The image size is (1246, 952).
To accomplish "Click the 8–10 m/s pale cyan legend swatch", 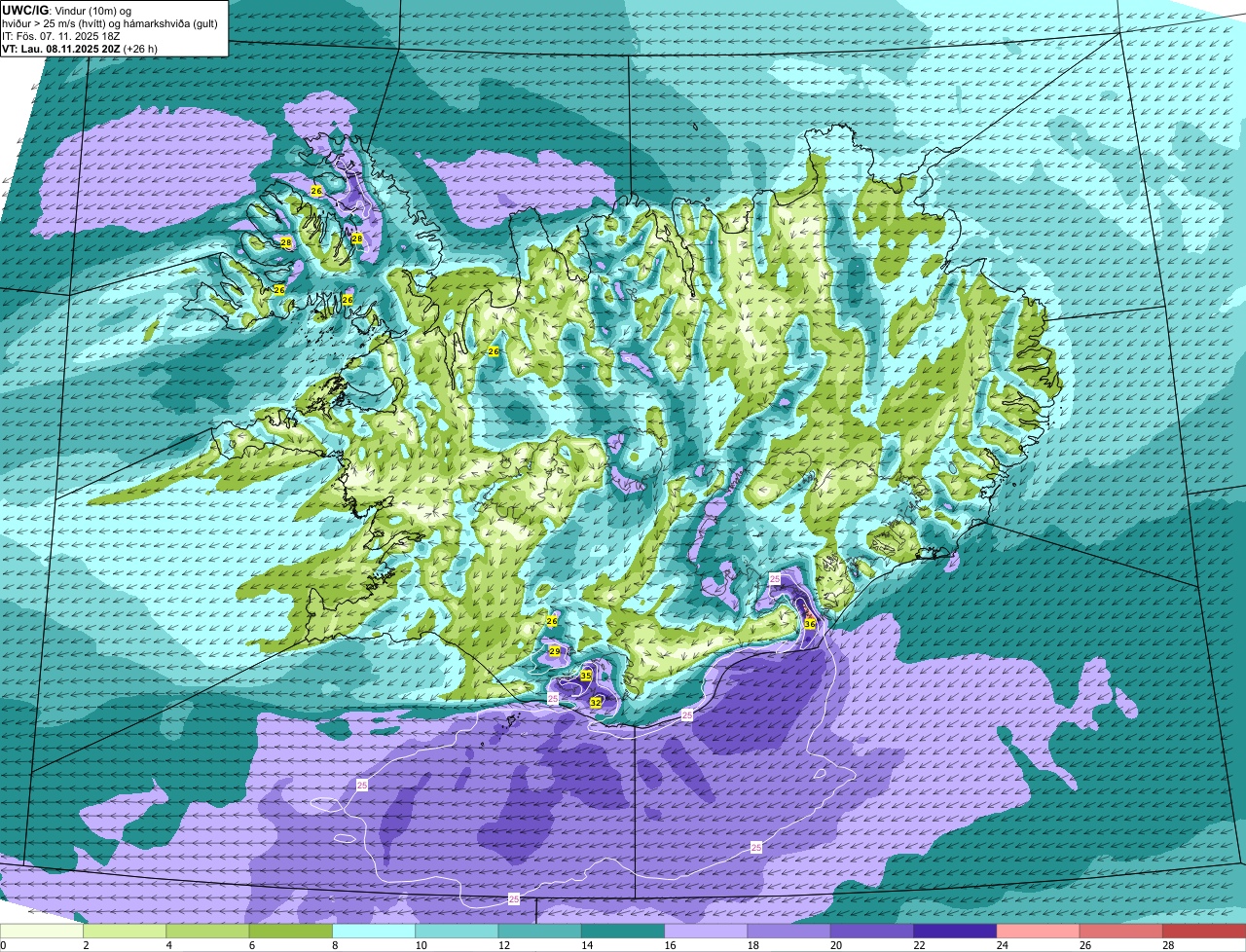I will [x=374, y=931].
